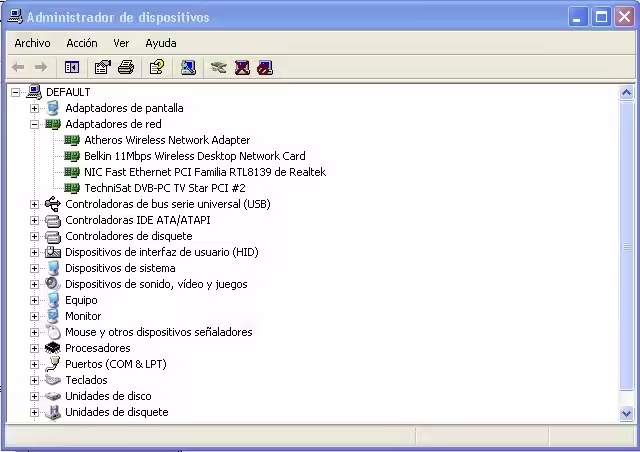Screen dimensions: 640x452
Task: Expand Controladoras IDE ATA/ATAPI
Action: click(x=35, y=220)
